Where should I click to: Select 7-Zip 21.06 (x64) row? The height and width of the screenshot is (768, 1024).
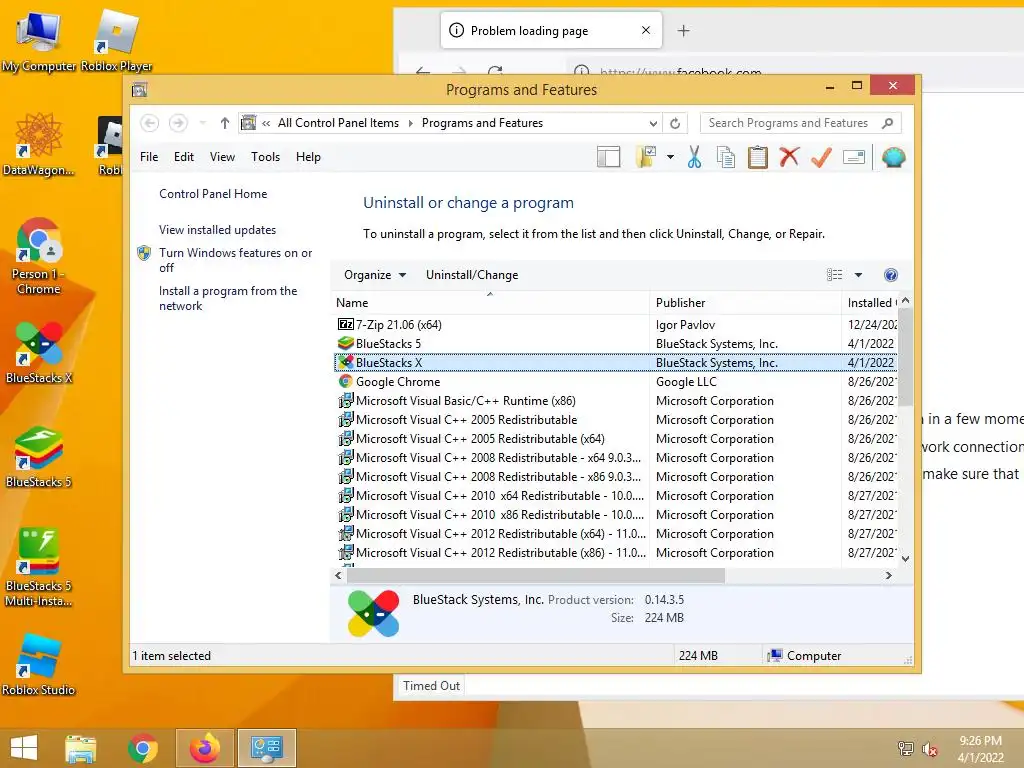[x=615, y=325]
